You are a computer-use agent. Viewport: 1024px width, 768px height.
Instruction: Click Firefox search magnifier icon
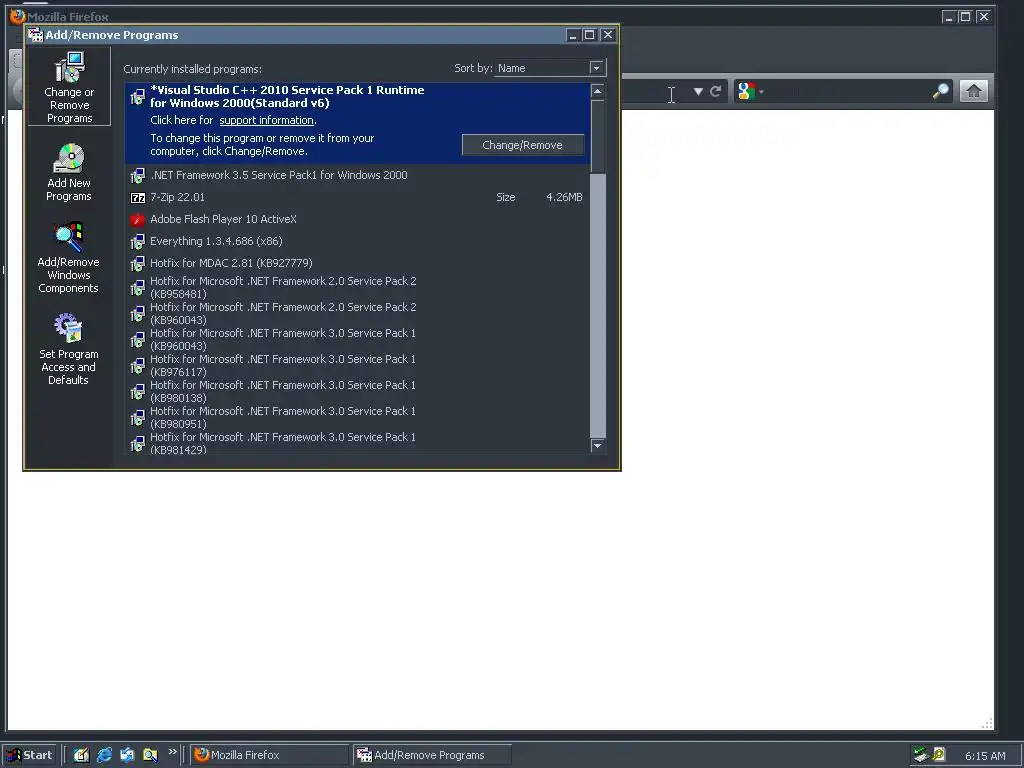941,91
